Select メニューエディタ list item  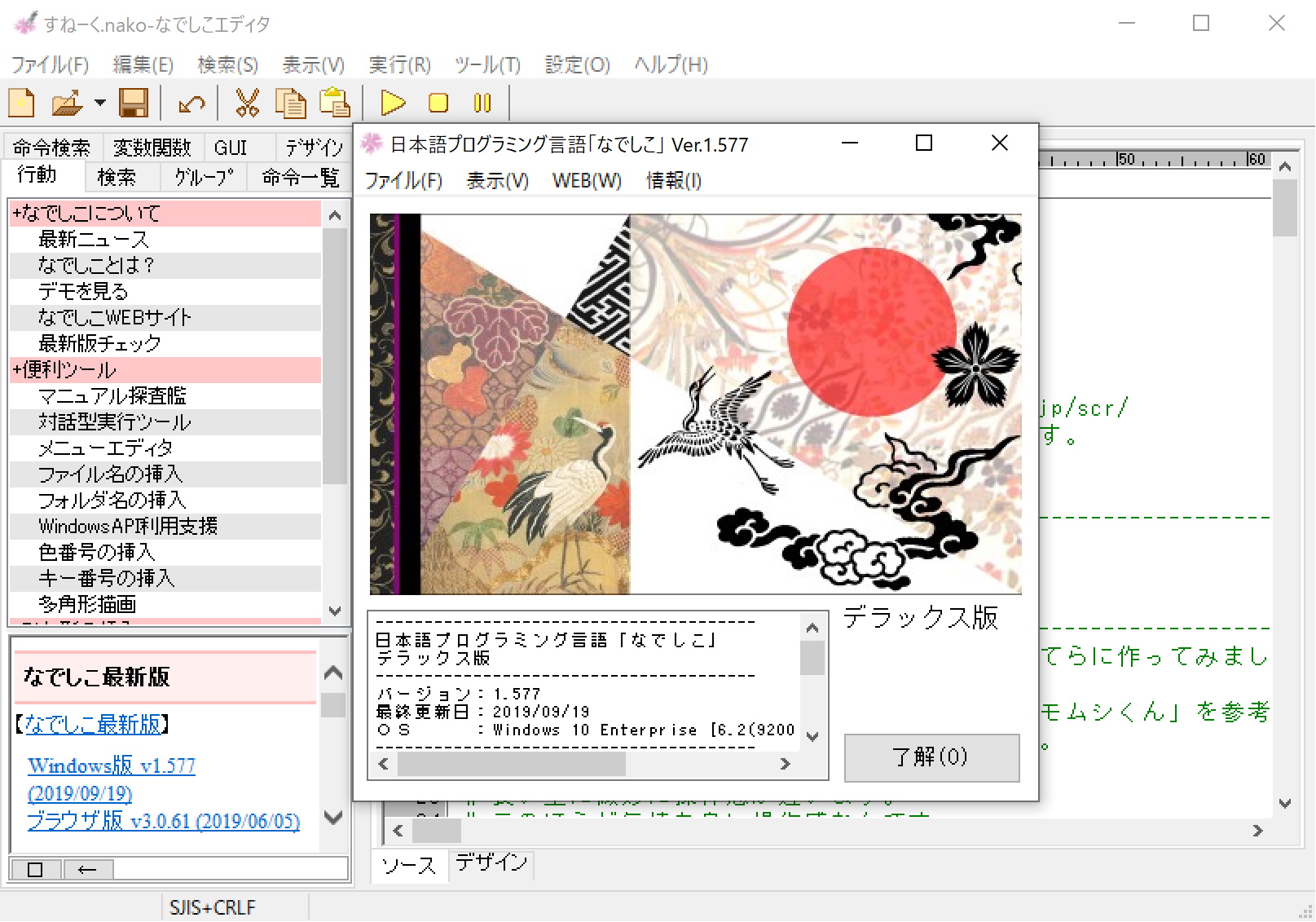coord(165,448)
